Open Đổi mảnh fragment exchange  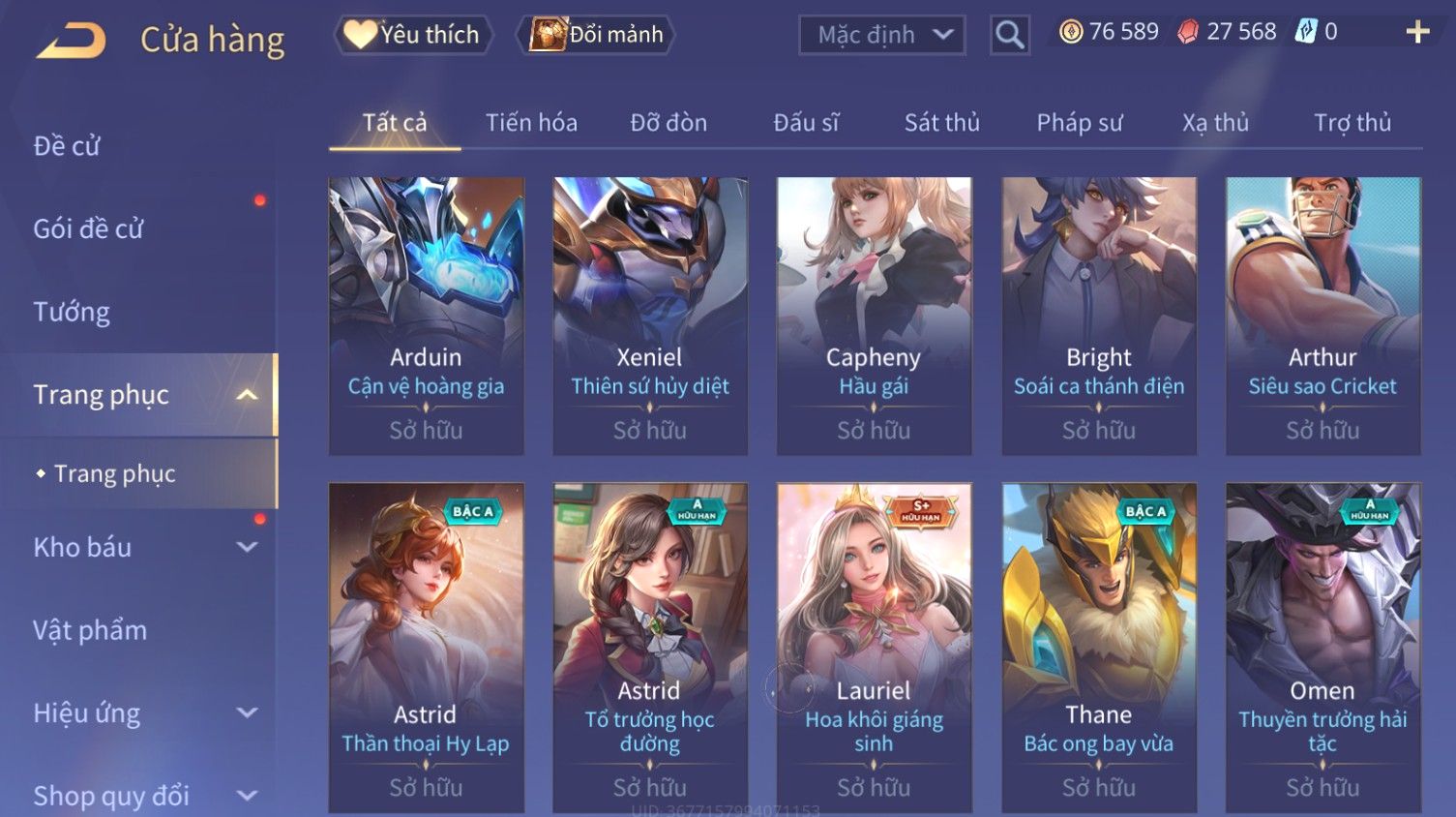(595, 35)
